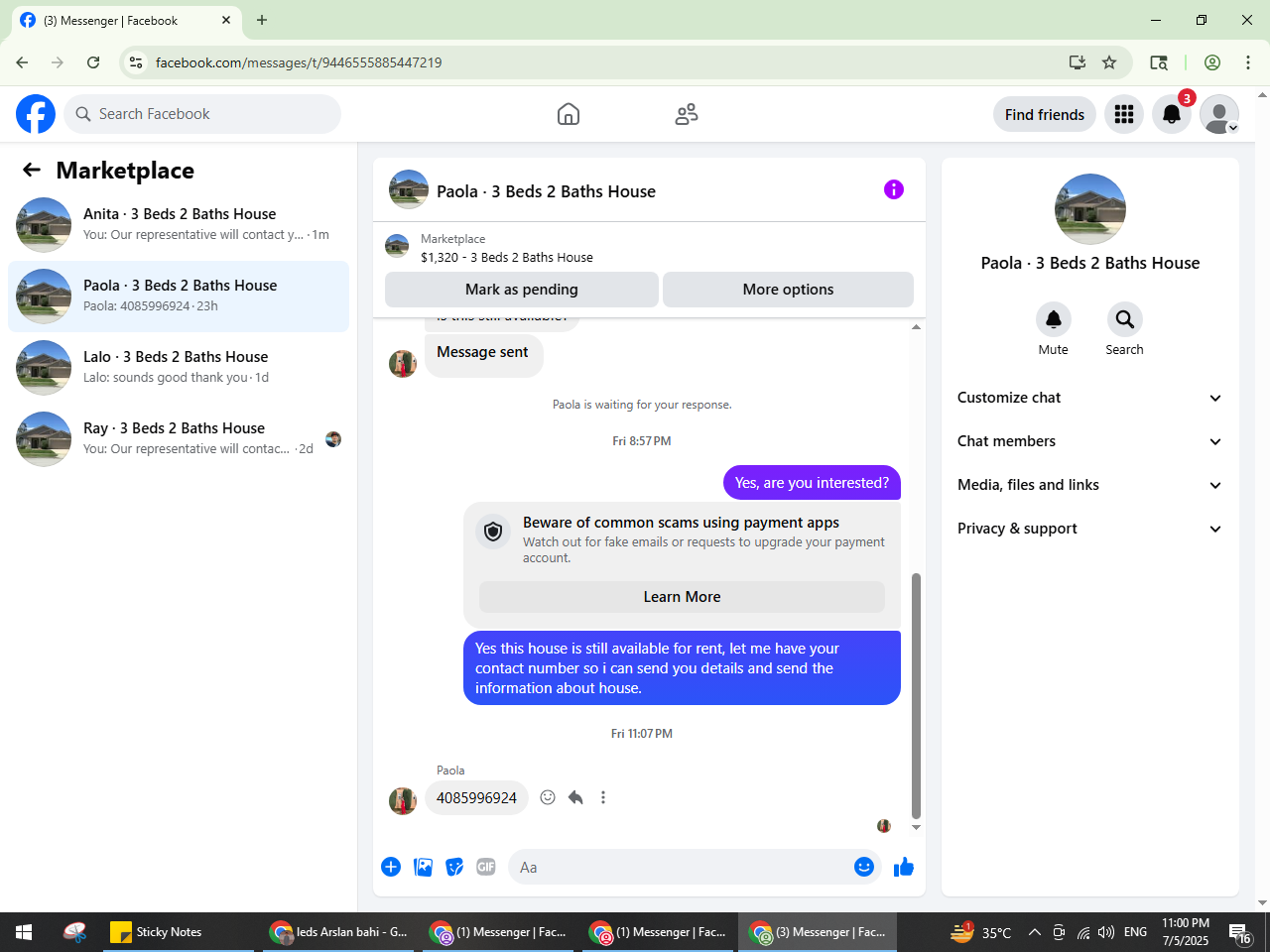Open the More options dropdown
Viewport: 1270px width, 952px height.
click(788, 290)
